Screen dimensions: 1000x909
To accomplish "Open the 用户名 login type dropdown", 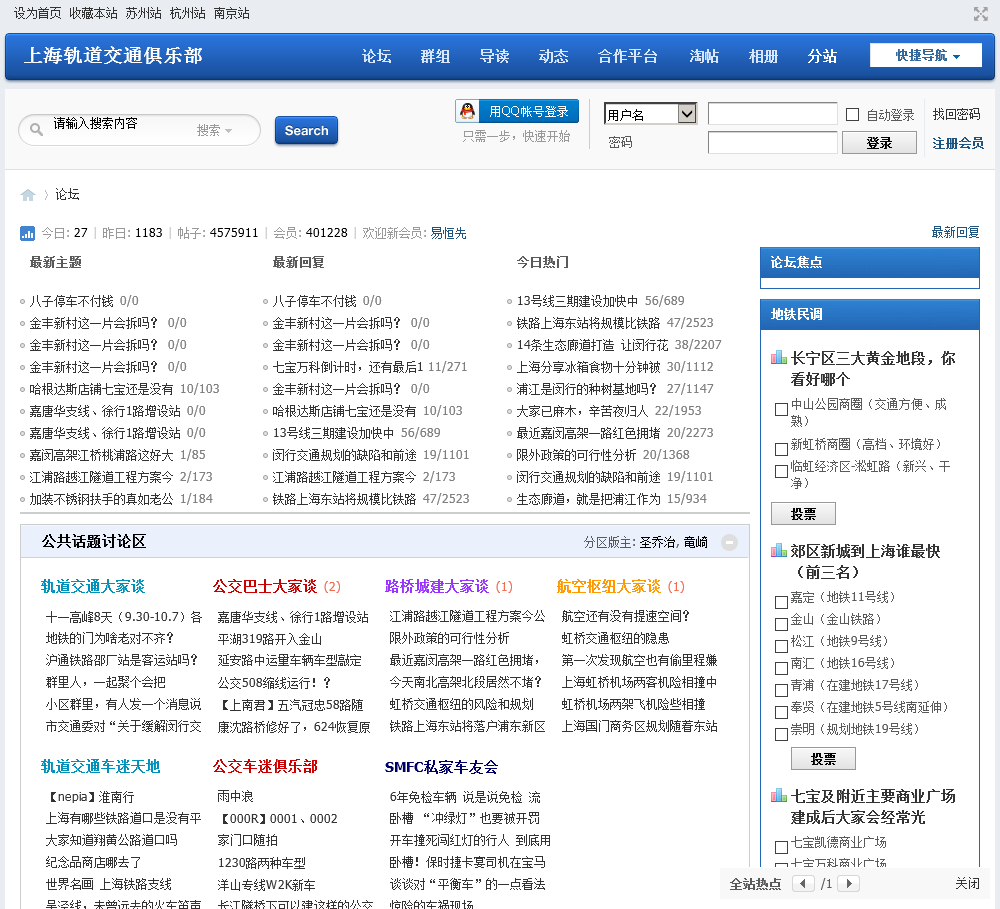I will click(x=650, y=114).
